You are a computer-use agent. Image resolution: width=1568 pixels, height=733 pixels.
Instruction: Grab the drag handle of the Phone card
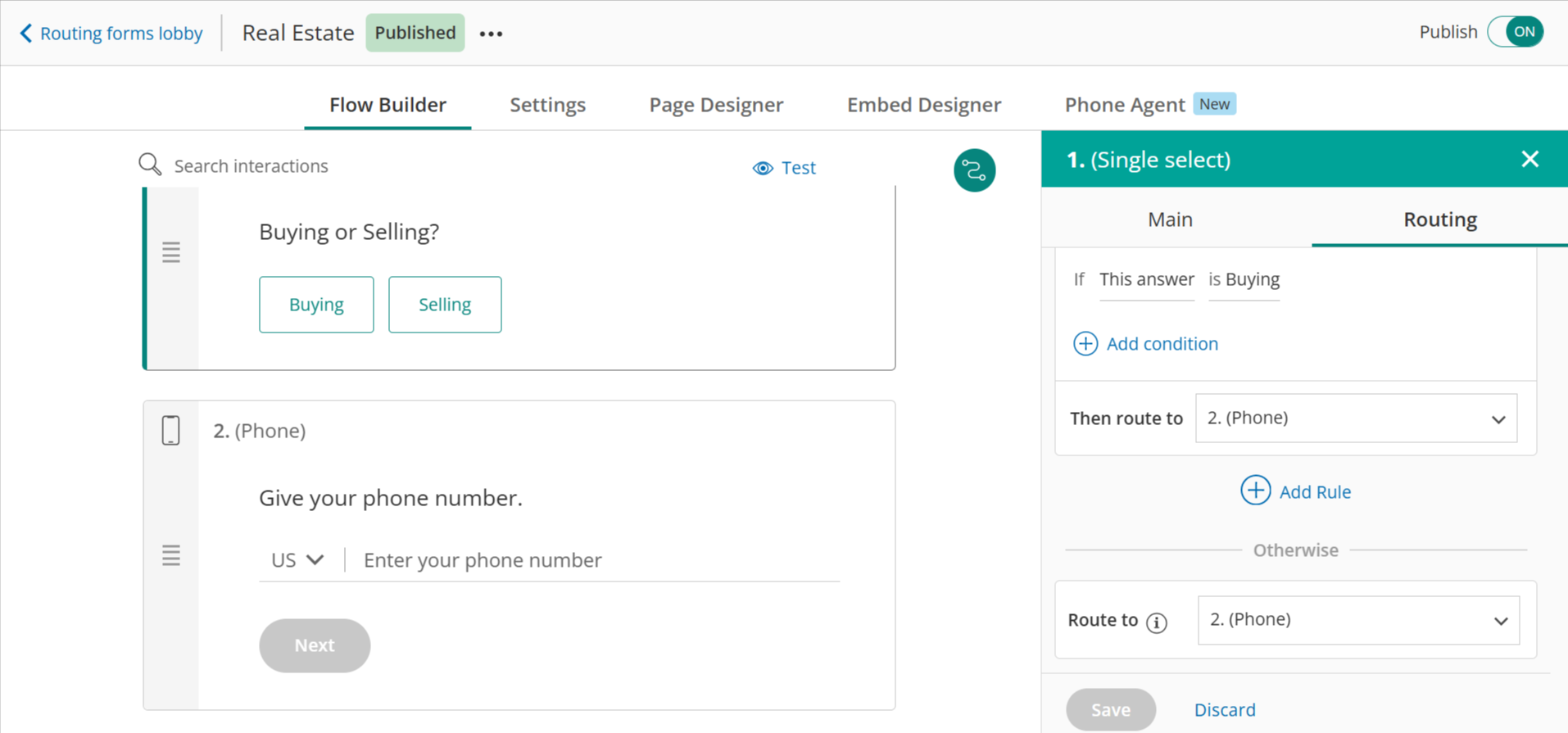(170, 555)
